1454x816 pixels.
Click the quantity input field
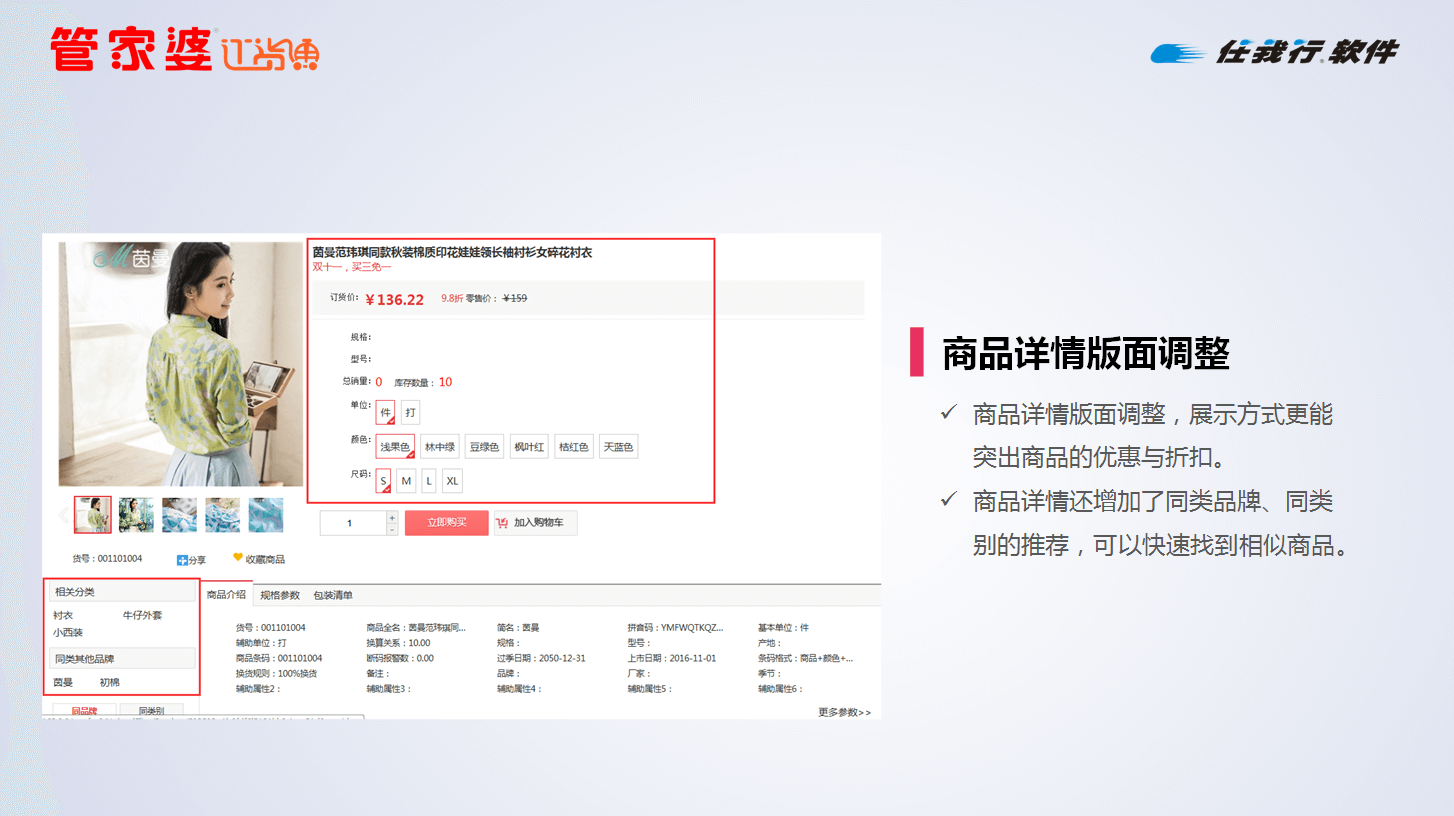tap(352, 523)
